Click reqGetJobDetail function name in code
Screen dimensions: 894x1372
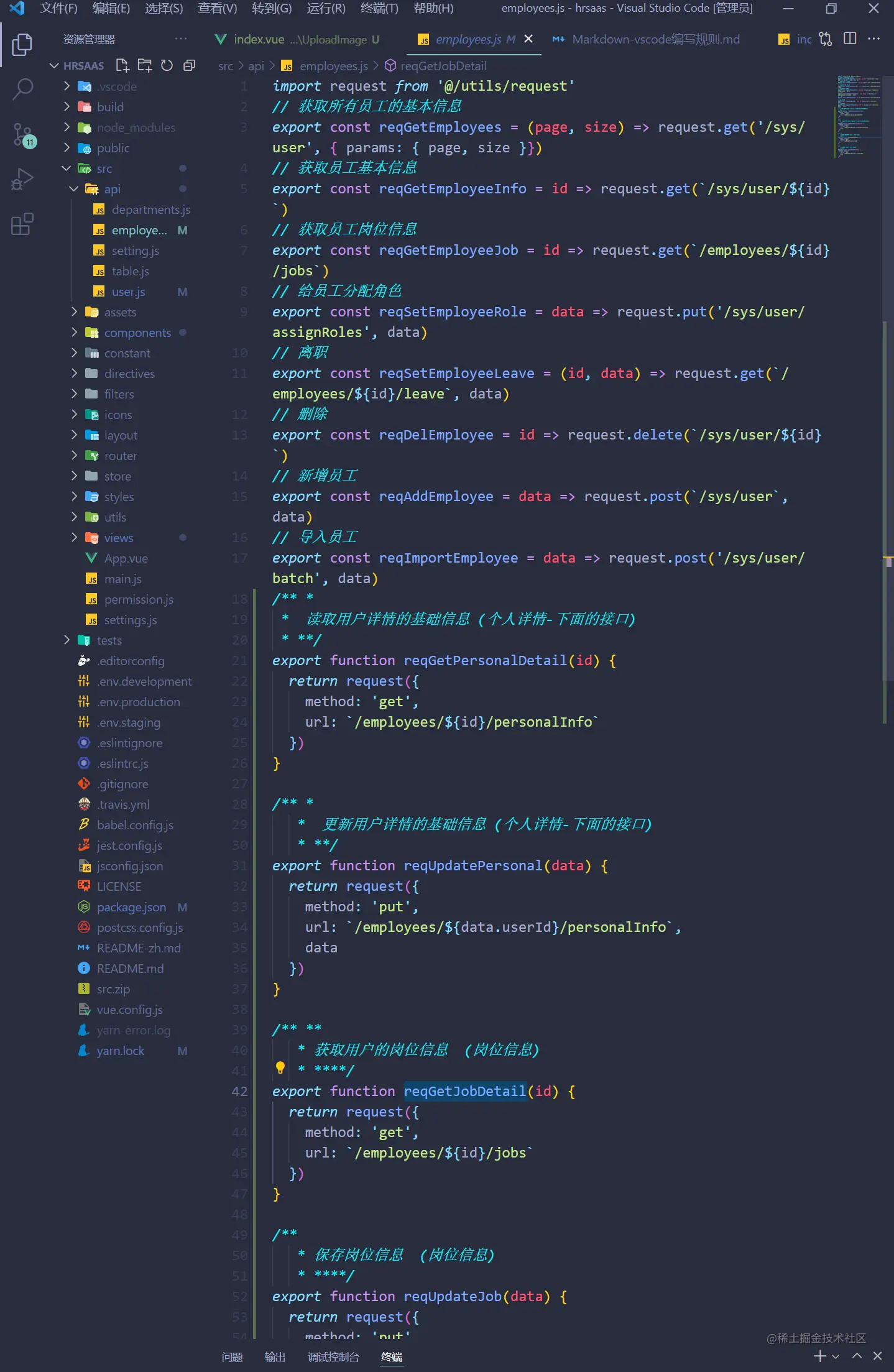[x=465, y=1091]
